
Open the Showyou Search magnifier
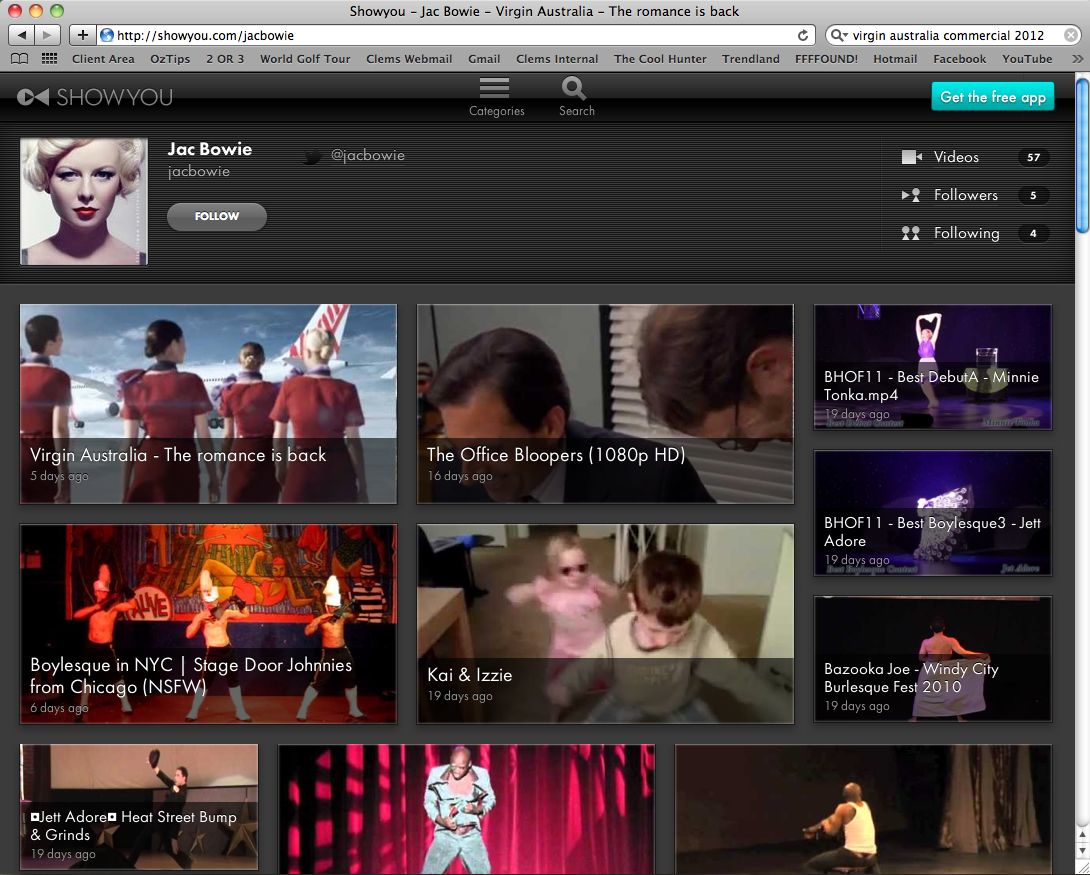(x=574, y=88)
